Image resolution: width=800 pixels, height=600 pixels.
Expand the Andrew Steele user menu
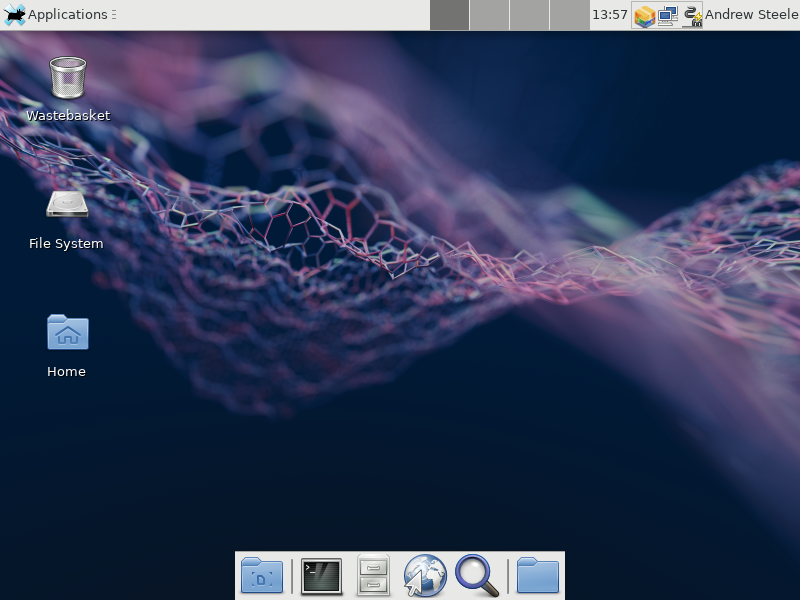point(752,15)
